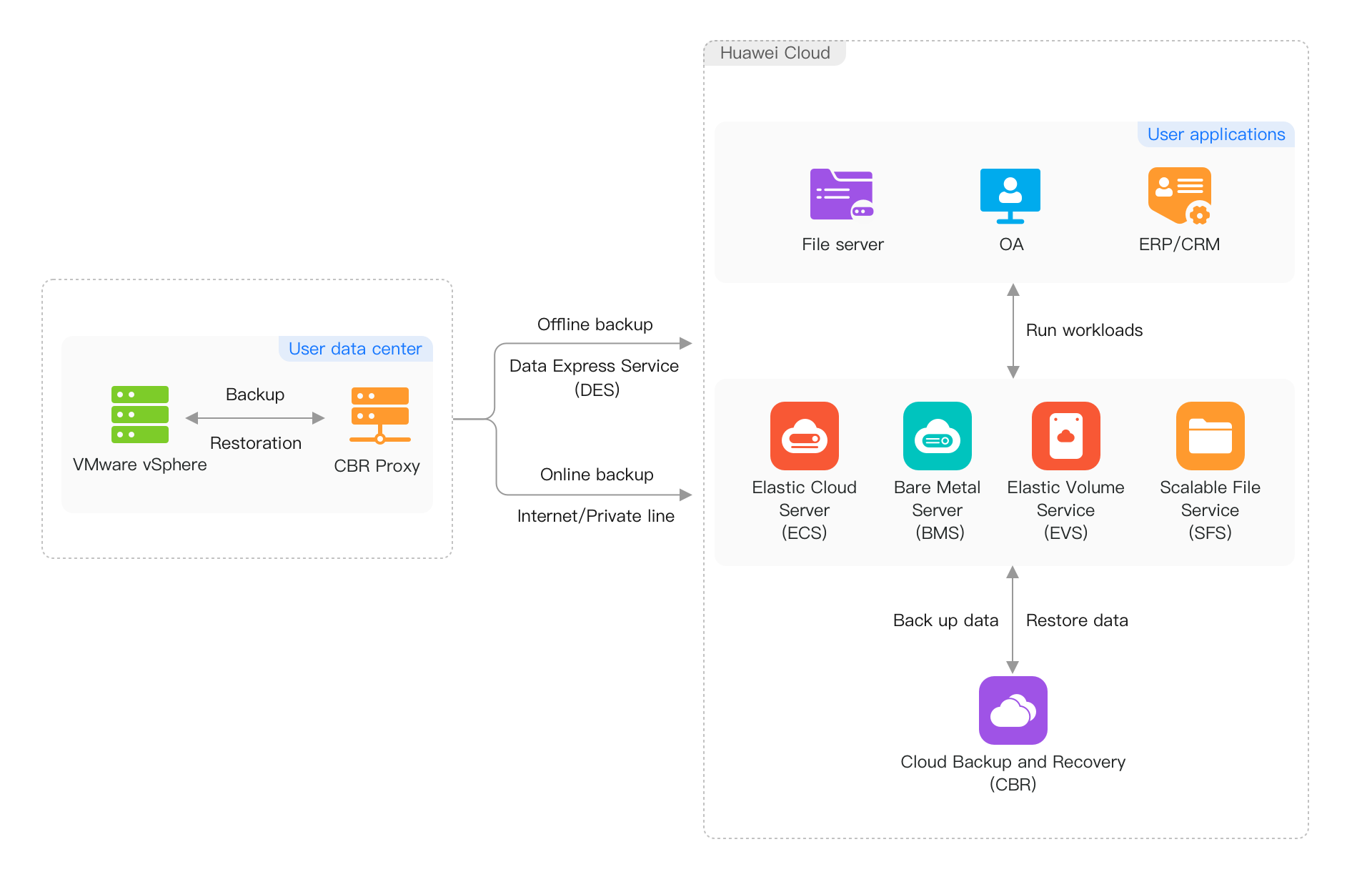Click the OA monitor icon
Screen dimensions: 1372x882
point(1010,194)
